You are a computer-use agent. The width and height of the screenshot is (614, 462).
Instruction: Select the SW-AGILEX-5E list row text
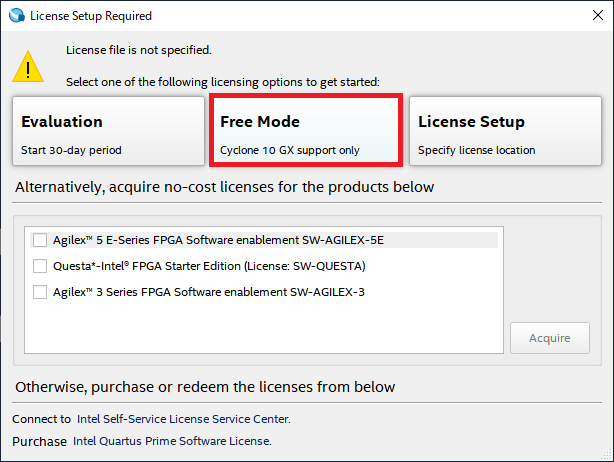pyautogui.click(x=219, y=240)
